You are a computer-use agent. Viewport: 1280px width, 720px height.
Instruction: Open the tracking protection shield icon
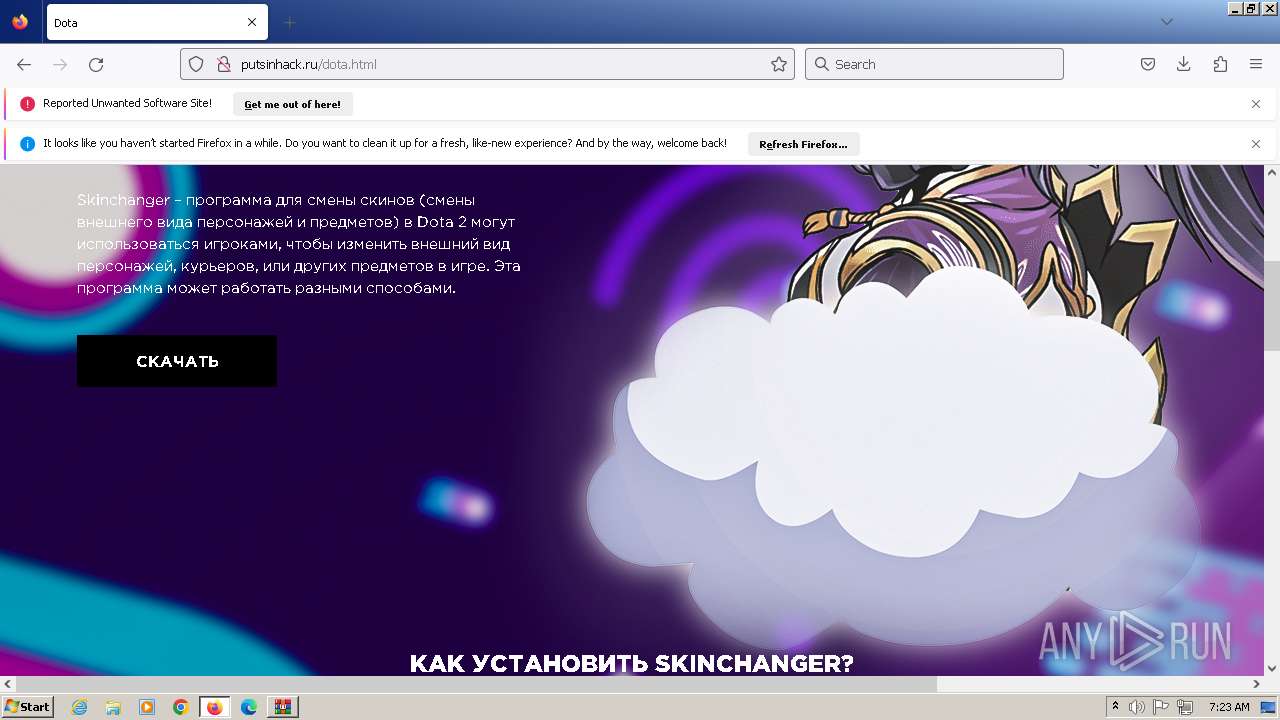pos(197,64)
